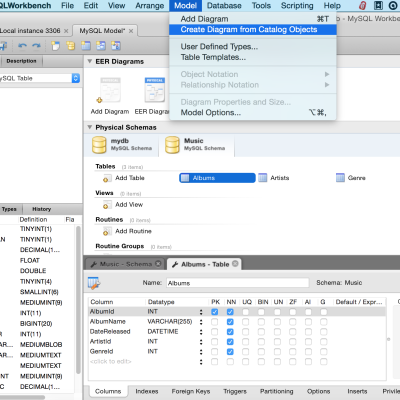Switch to the History tab
This screenshot has height=400, width=400.
42,209
